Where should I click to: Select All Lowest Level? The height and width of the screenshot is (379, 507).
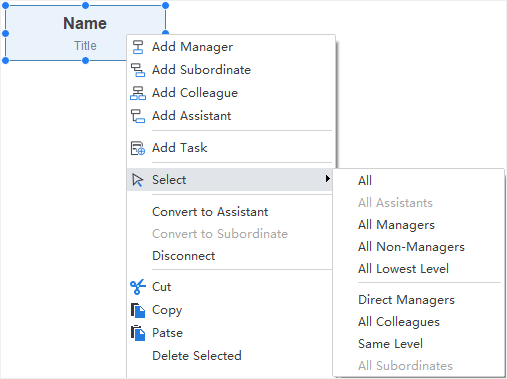403,269
